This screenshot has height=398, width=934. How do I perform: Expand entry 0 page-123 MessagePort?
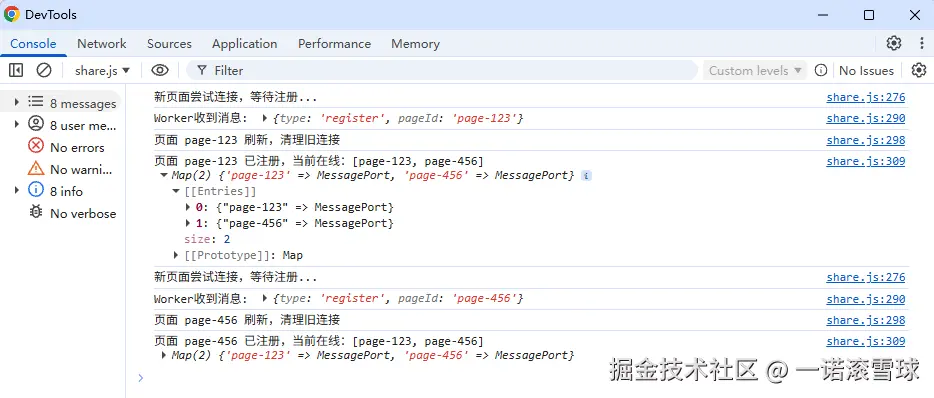189,207
